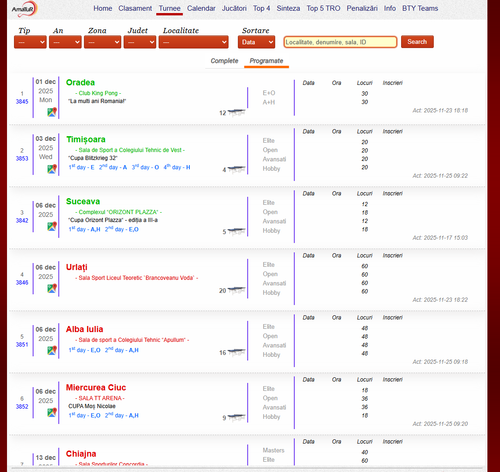
Task: Click the SALA TT ARENA venue text
Action: (x=100, y=398)
